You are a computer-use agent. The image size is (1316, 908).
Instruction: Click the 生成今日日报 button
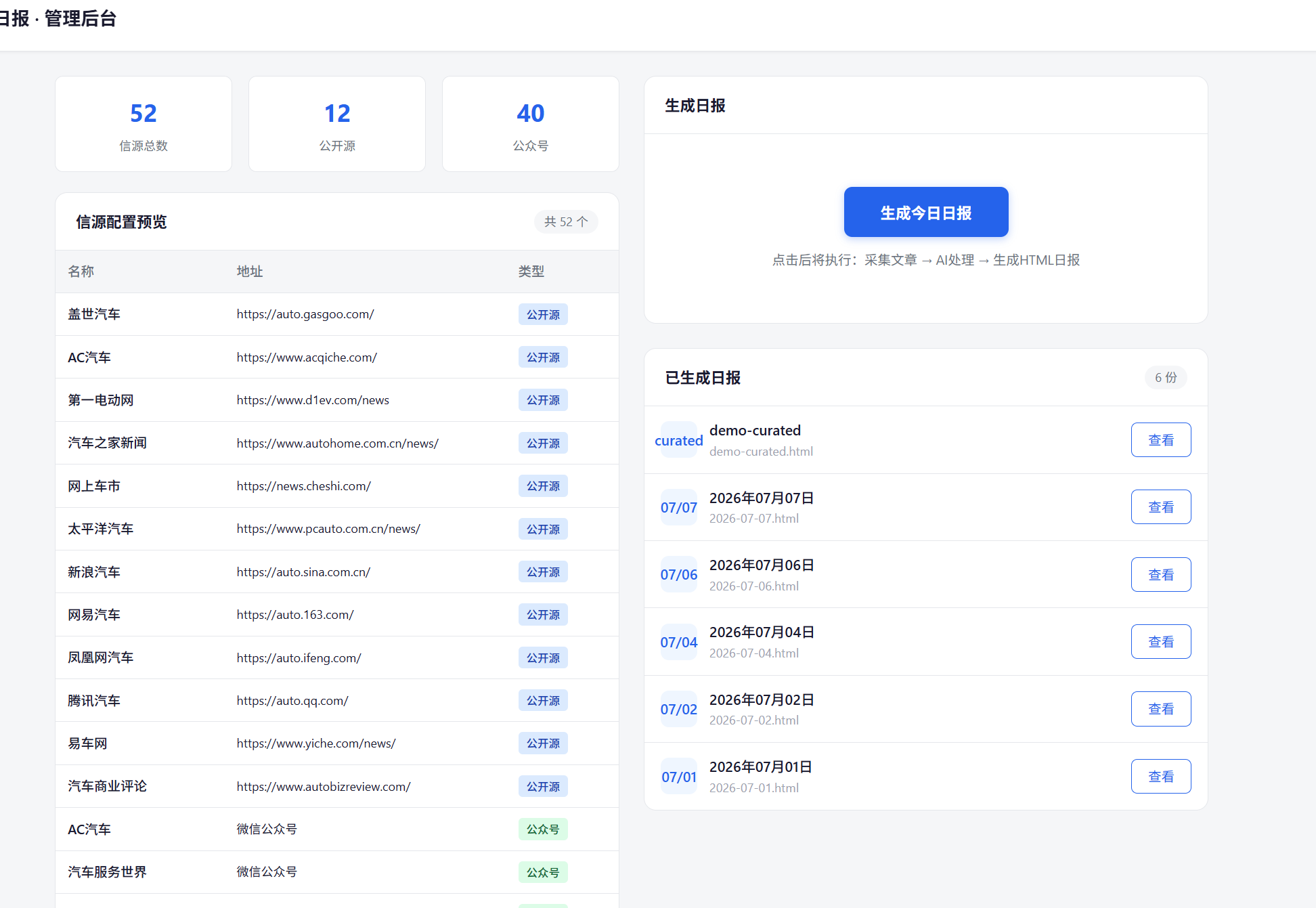click(x=925, y=212)
